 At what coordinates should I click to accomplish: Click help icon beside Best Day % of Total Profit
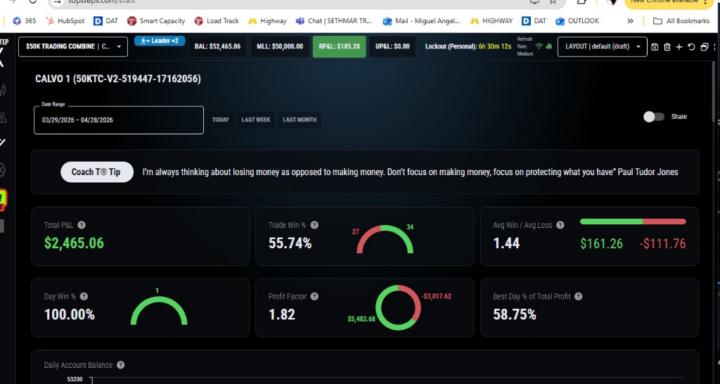(578, 297)
